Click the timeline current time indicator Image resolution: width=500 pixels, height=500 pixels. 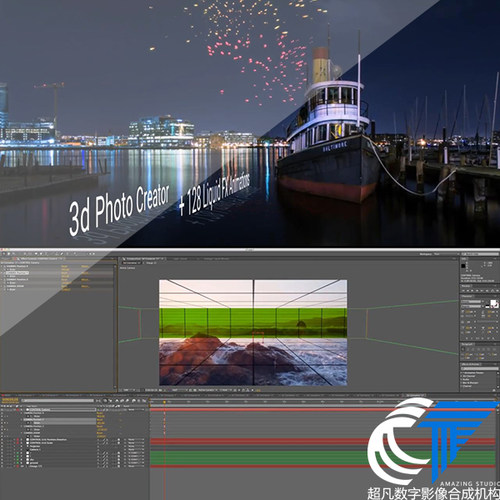[164, 402]
